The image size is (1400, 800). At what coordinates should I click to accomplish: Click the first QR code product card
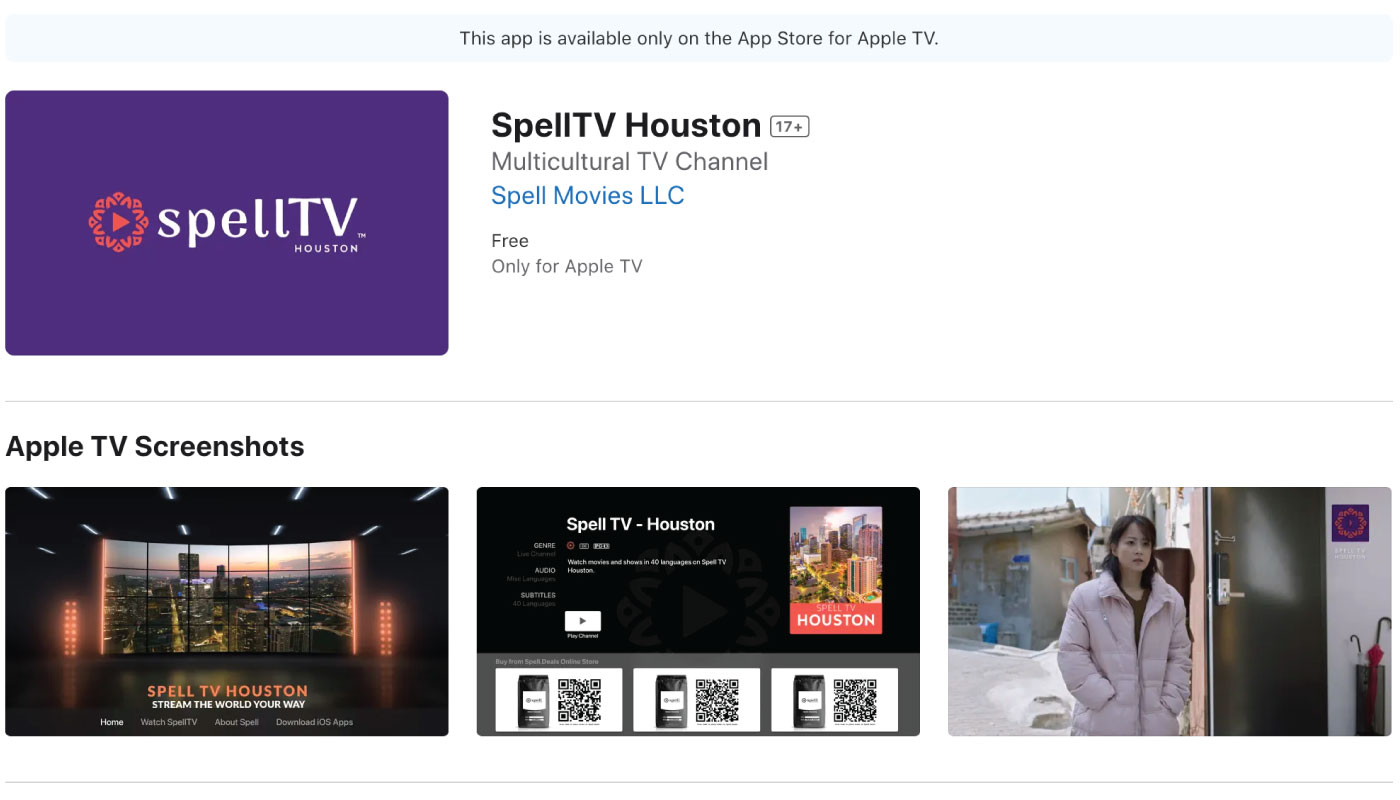coord(559,700)
